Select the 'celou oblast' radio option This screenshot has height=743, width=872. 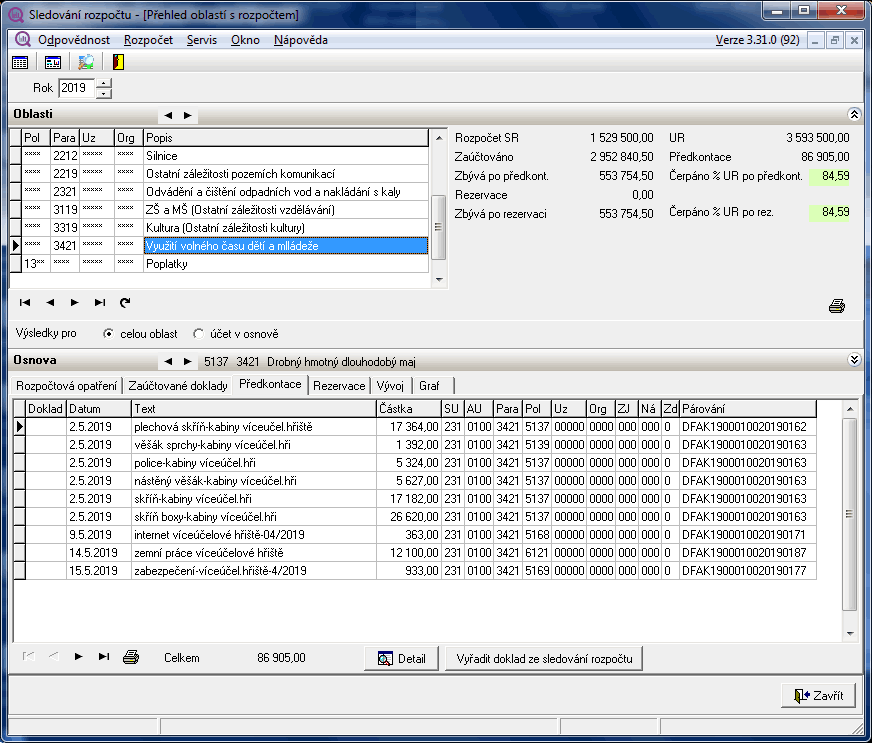click(x=109, y=333)
